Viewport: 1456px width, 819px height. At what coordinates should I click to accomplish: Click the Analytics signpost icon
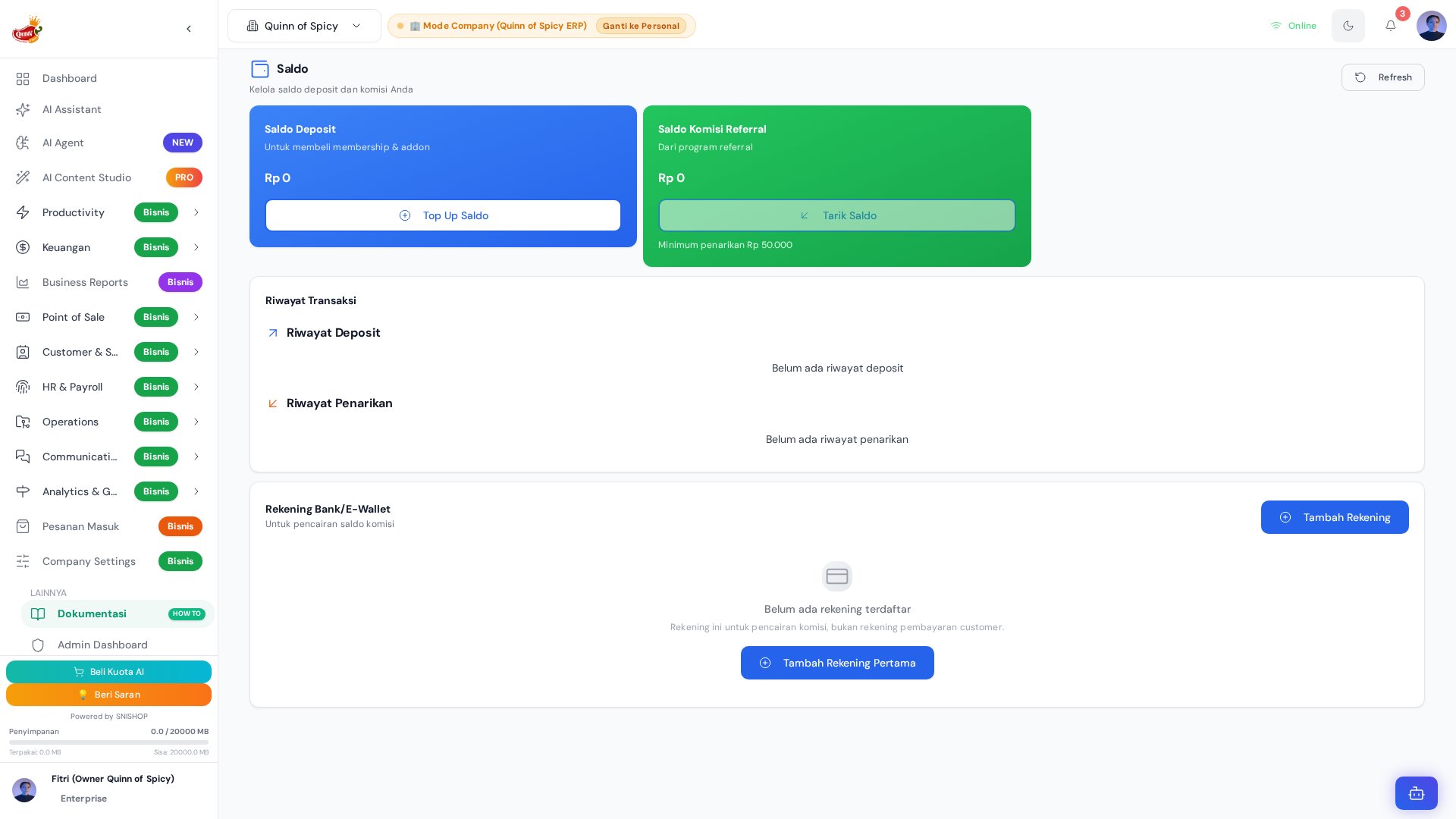click(23, 491)
